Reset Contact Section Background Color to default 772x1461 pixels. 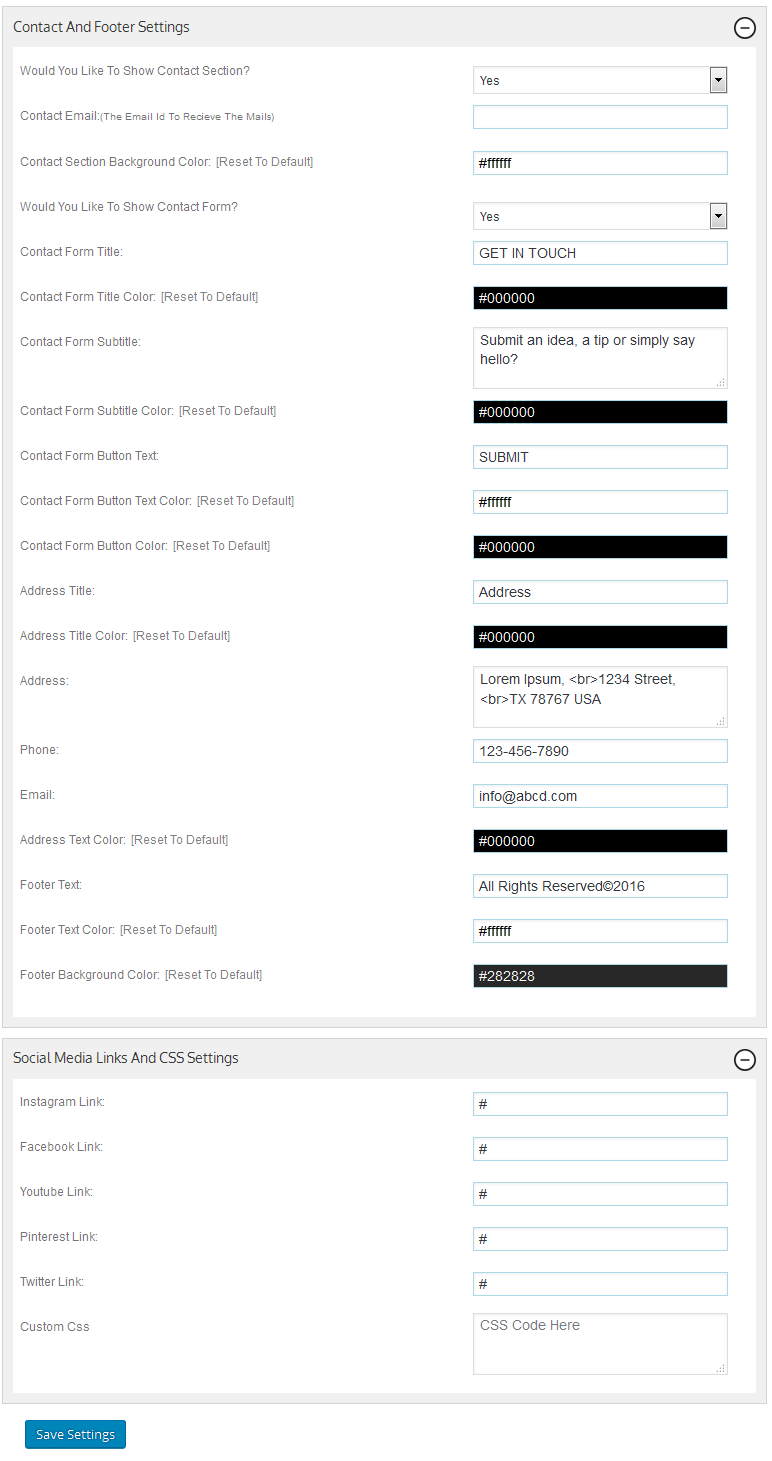(264, 162)
